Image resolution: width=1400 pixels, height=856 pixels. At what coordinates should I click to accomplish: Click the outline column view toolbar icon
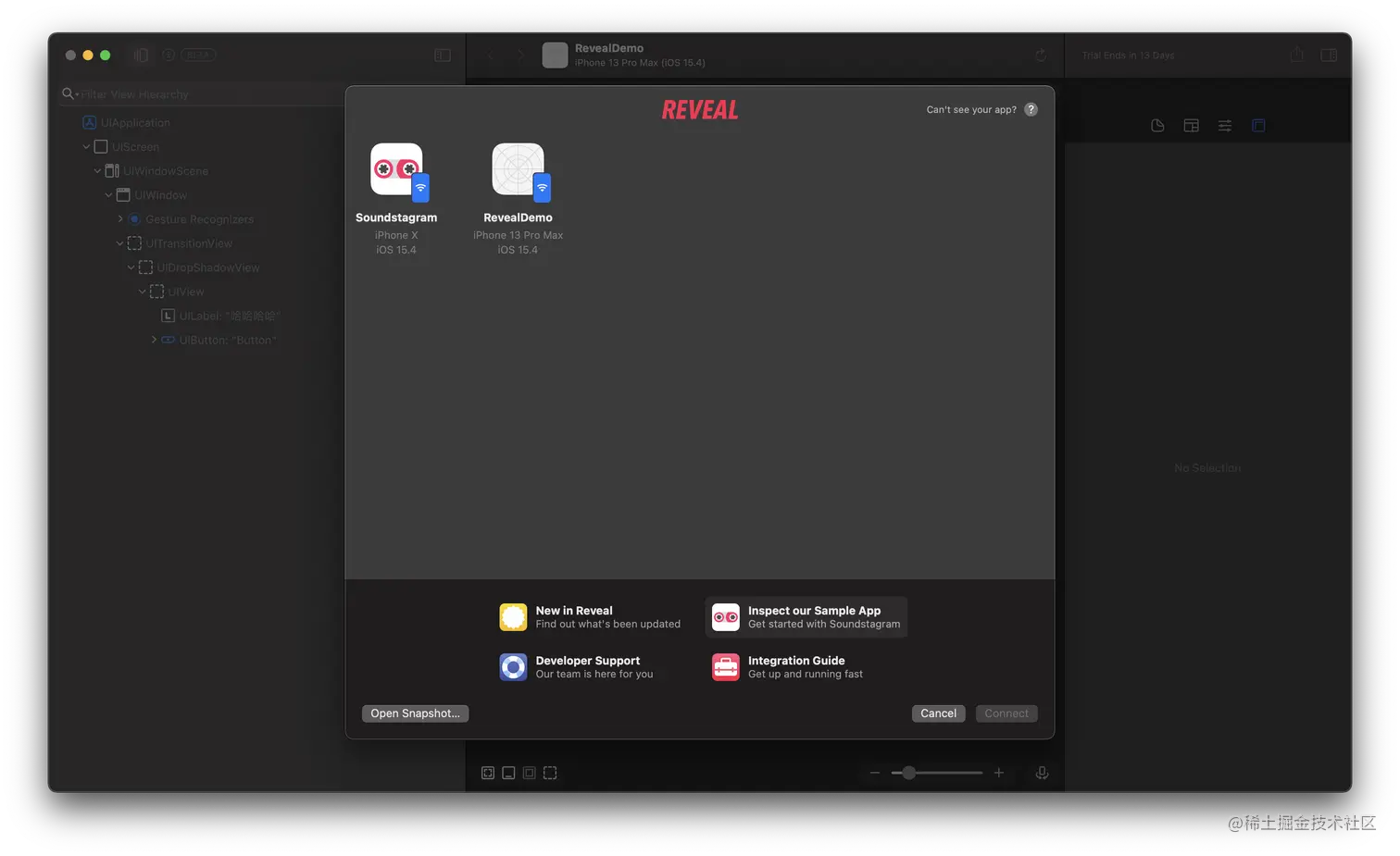[x=141, y=55]
